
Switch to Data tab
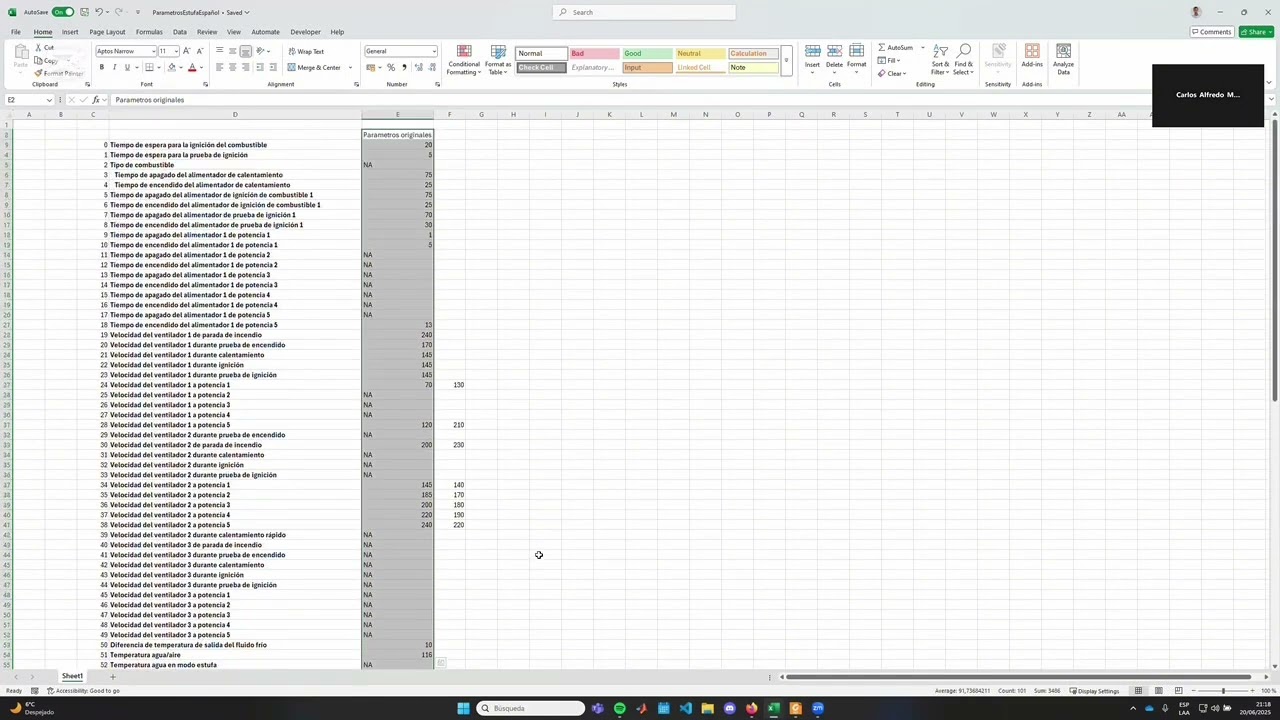(x=179, y=32)
